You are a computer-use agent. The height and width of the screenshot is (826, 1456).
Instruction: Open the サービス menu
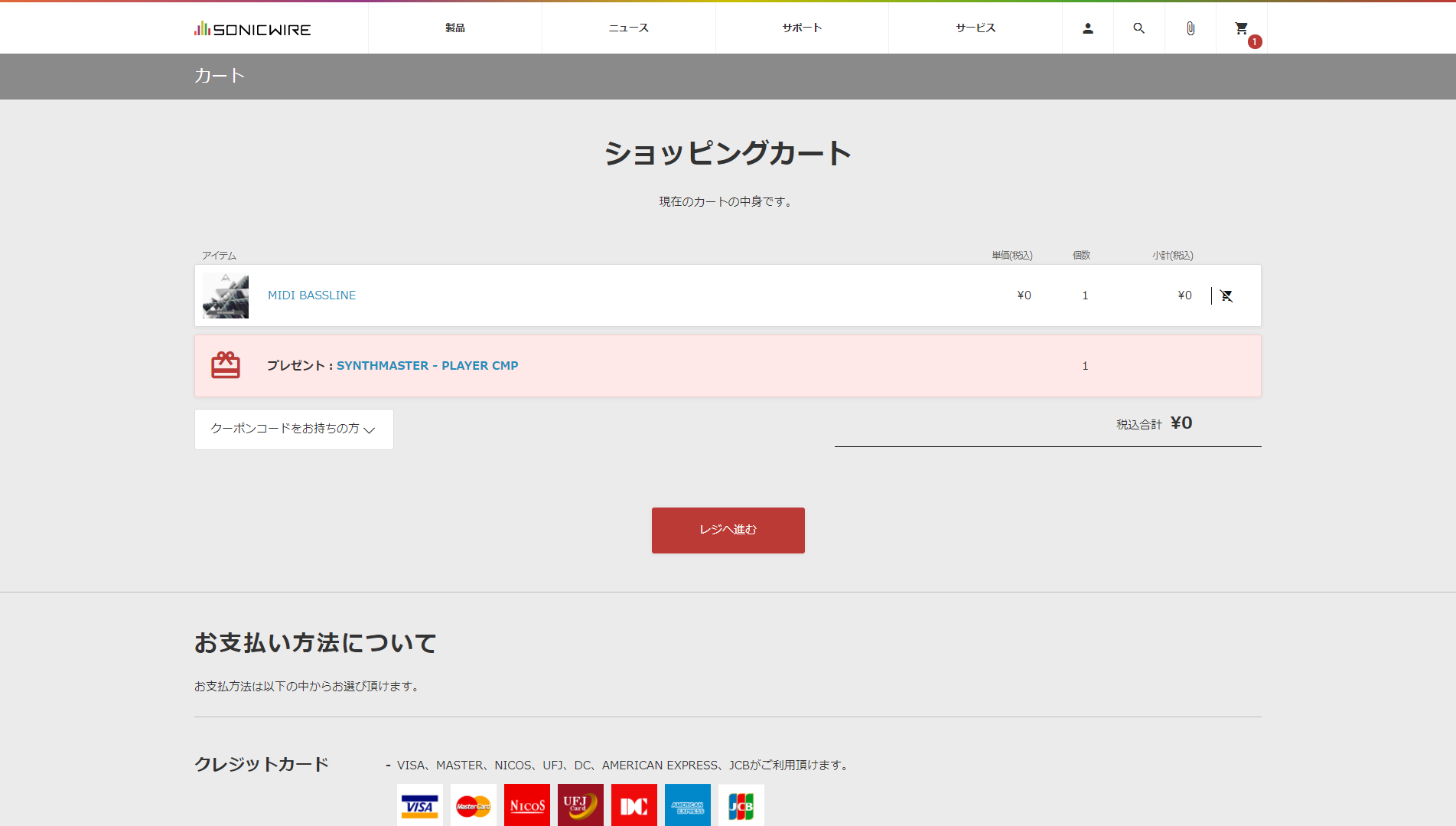click(976, 28)
